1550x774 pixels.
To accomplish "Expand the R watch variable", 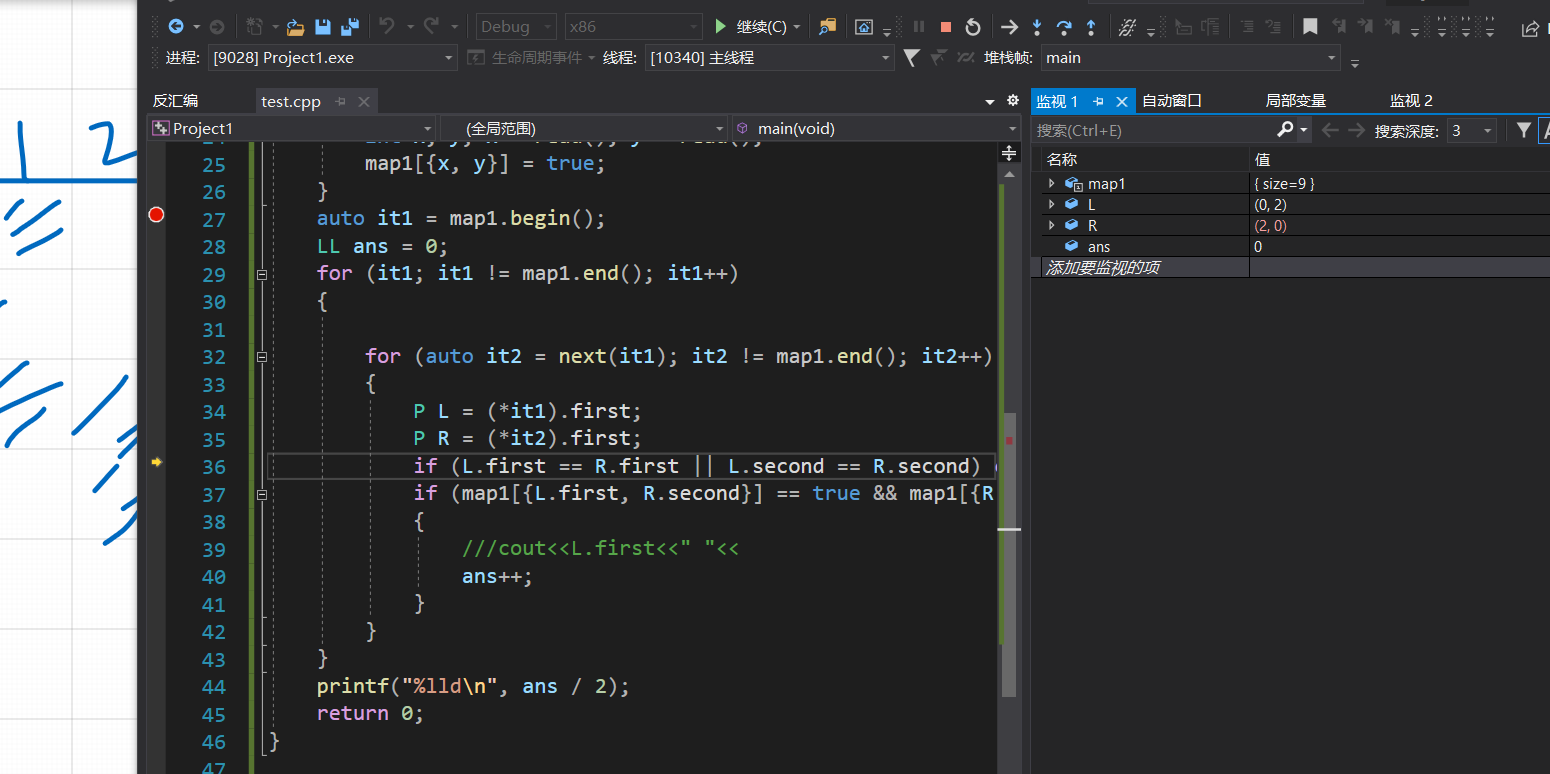I will [1051, 225].
